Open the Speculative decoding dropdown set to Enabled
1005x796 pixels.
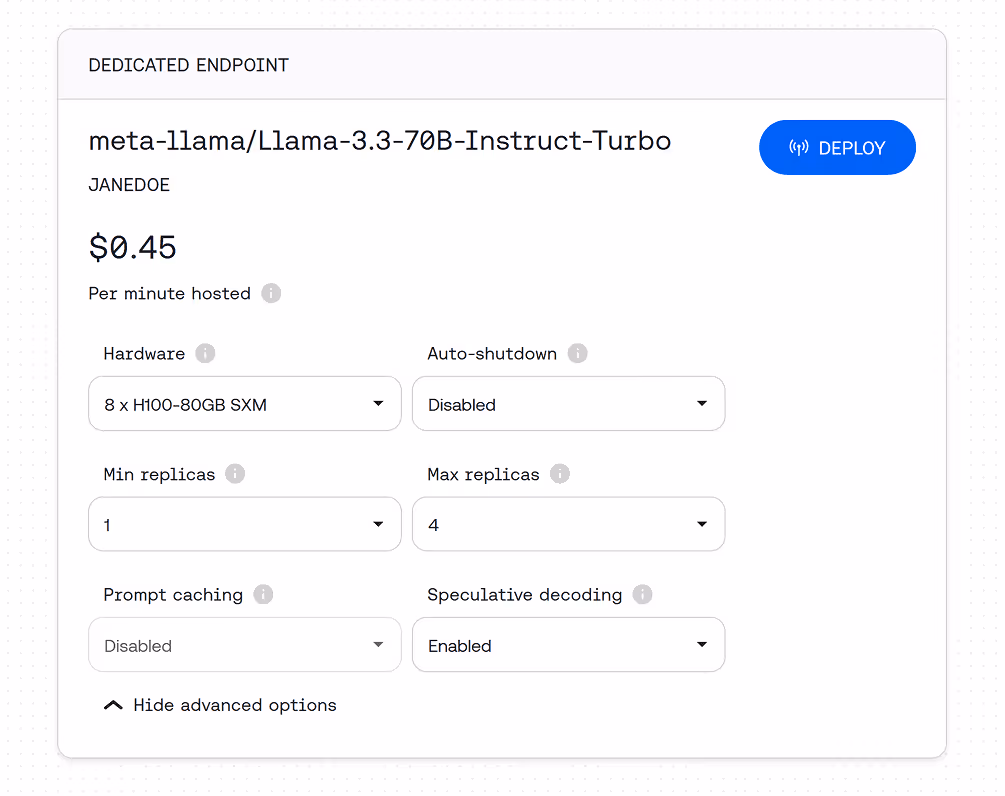[569, 645]
